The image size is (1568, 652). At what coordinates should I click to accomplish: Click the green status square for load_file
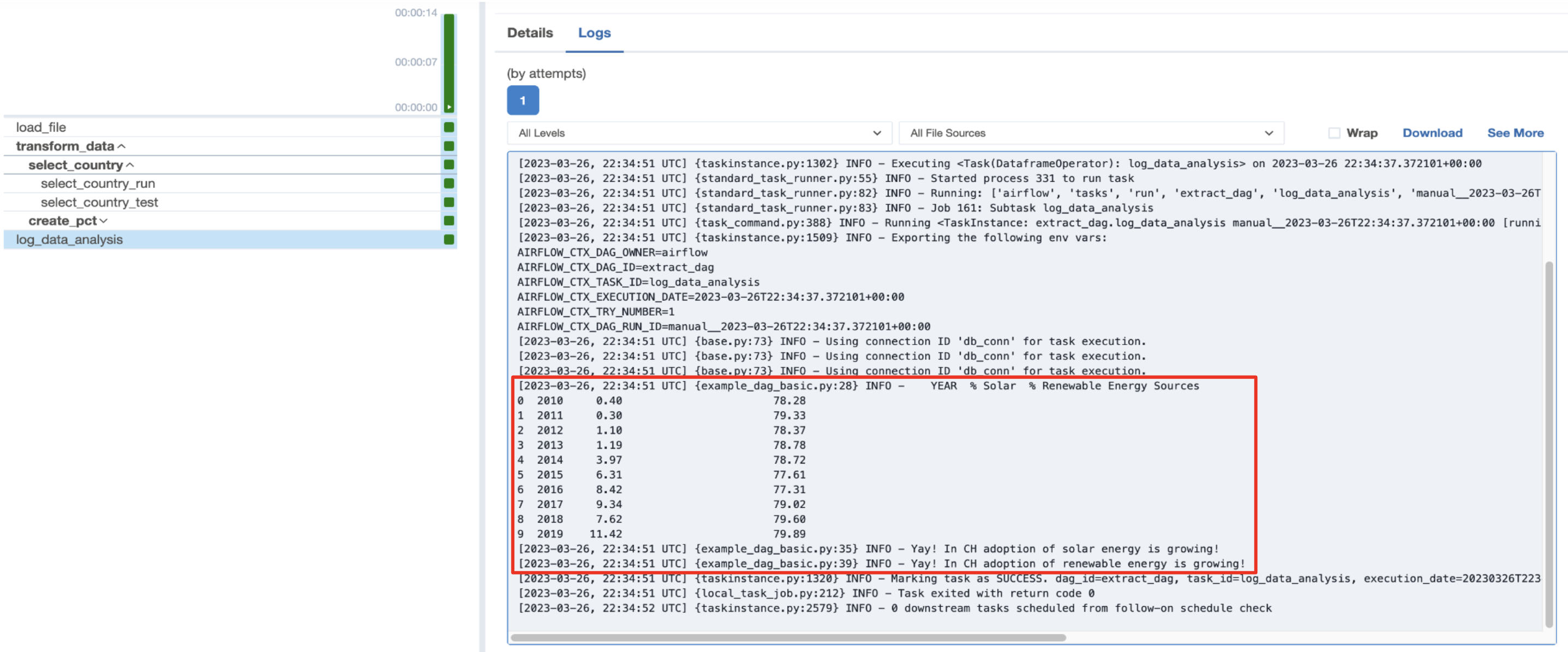click(x=449, y=127)
